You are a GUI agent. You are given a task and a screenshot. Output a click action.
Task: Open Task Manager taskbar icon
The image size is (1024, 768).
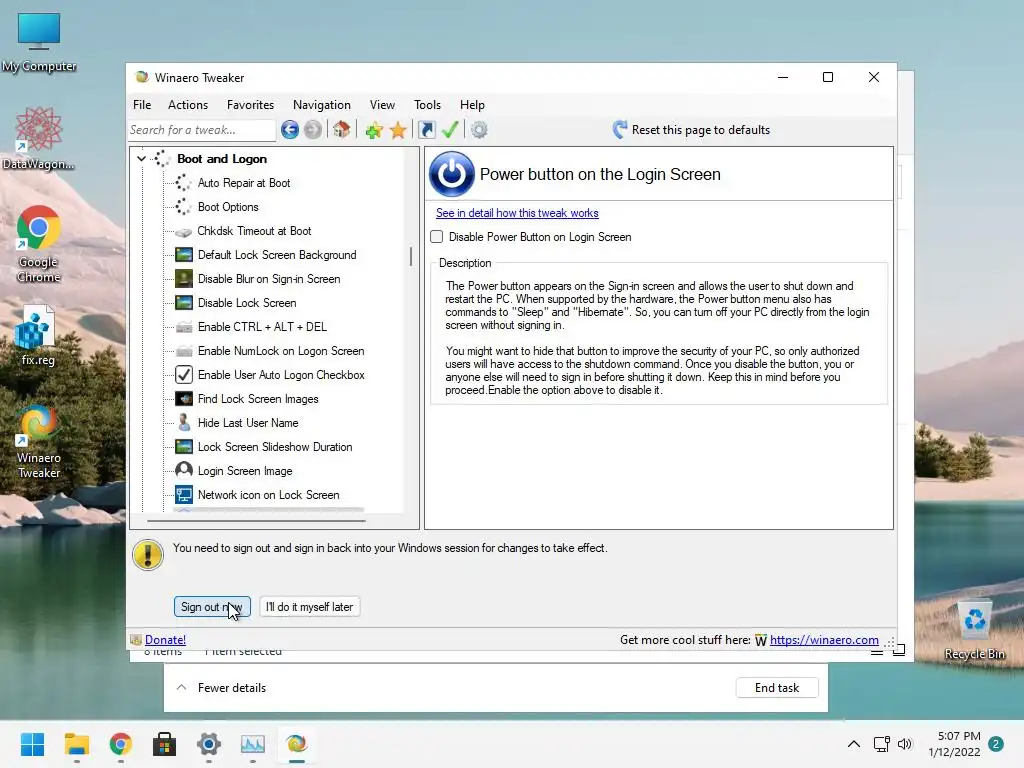pos(253,744)
